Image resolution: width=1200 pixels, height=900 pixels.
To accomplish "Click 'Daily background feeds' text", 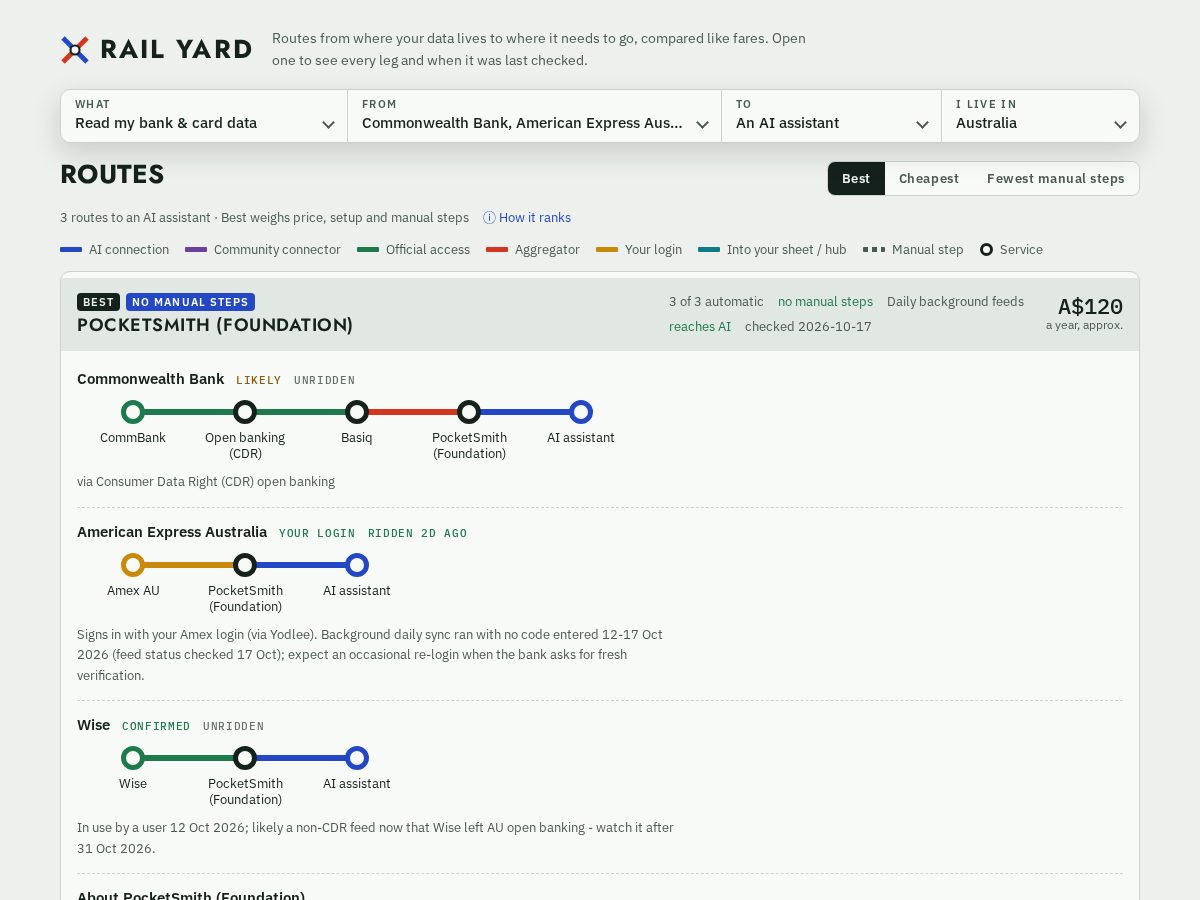I will (x=955, y=302).
